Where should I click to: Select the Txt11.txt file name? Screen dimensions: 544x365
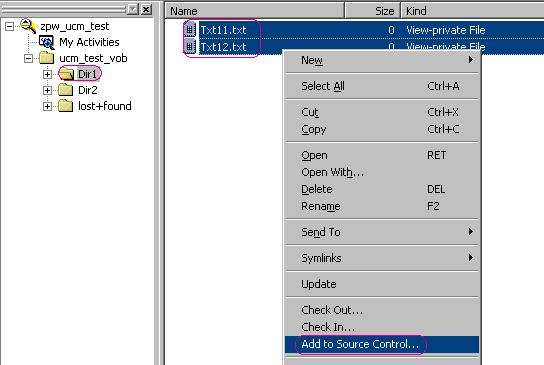pos(223,30)
